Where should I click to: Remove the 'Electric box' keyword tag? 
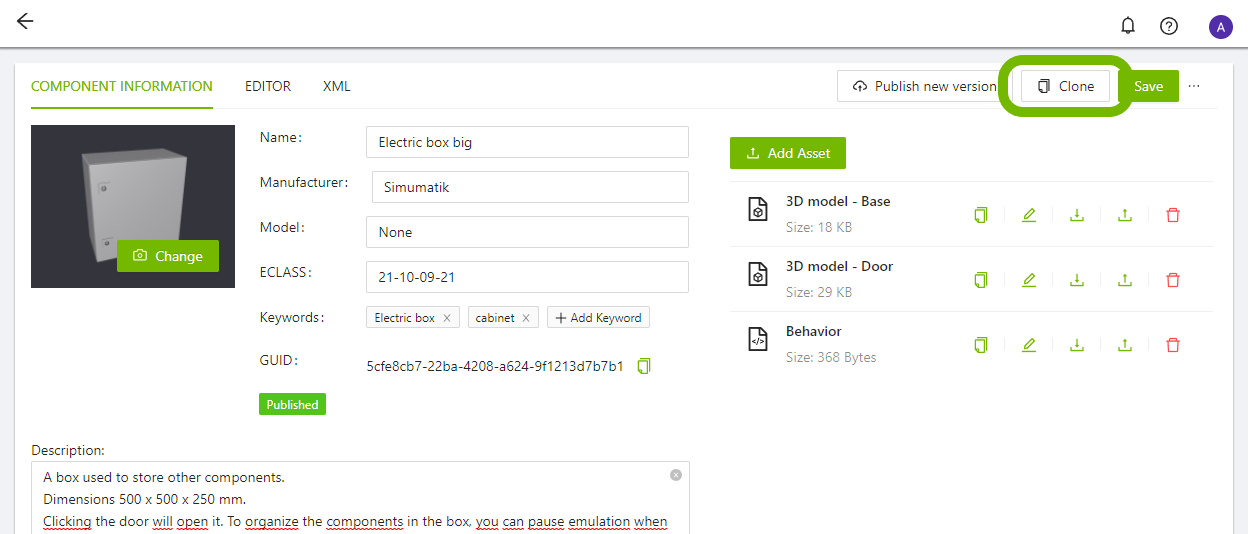[x=447, y=318]
